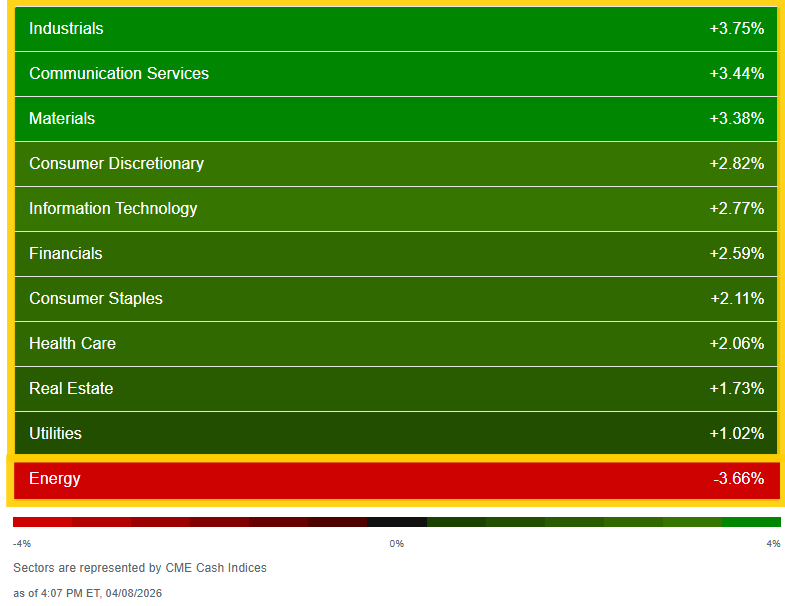Screen dimensions: 785x606
Task: Click the Energy label
Action: (x=55, y=479)
